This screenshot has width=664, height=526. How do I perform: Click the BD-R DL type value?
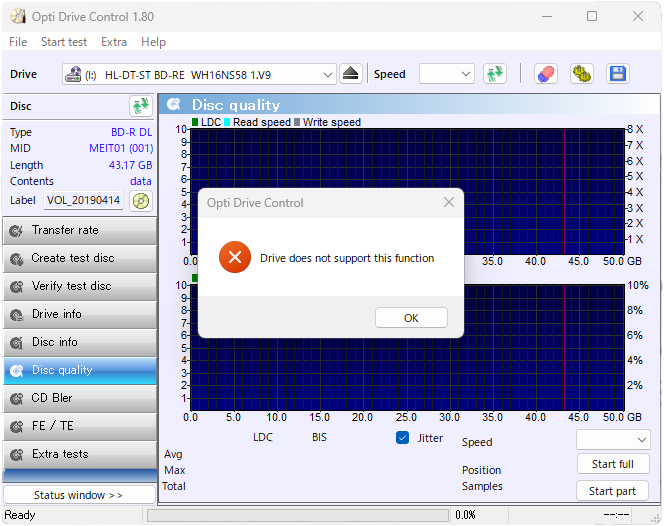(x=131, y=132)
